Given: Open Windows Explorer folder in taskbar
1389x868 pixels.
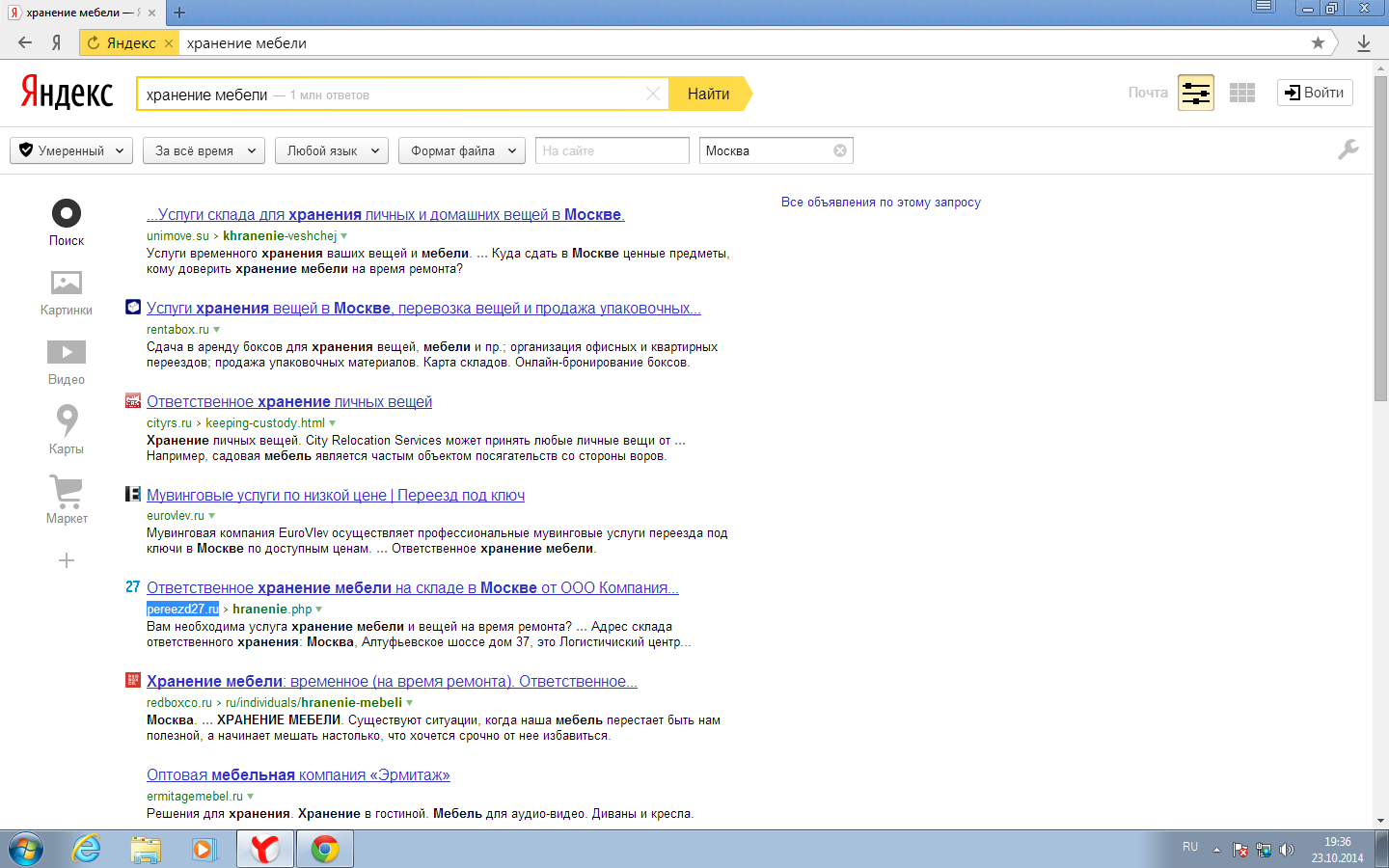Looking at the screenshot, I should click(146, 850).
